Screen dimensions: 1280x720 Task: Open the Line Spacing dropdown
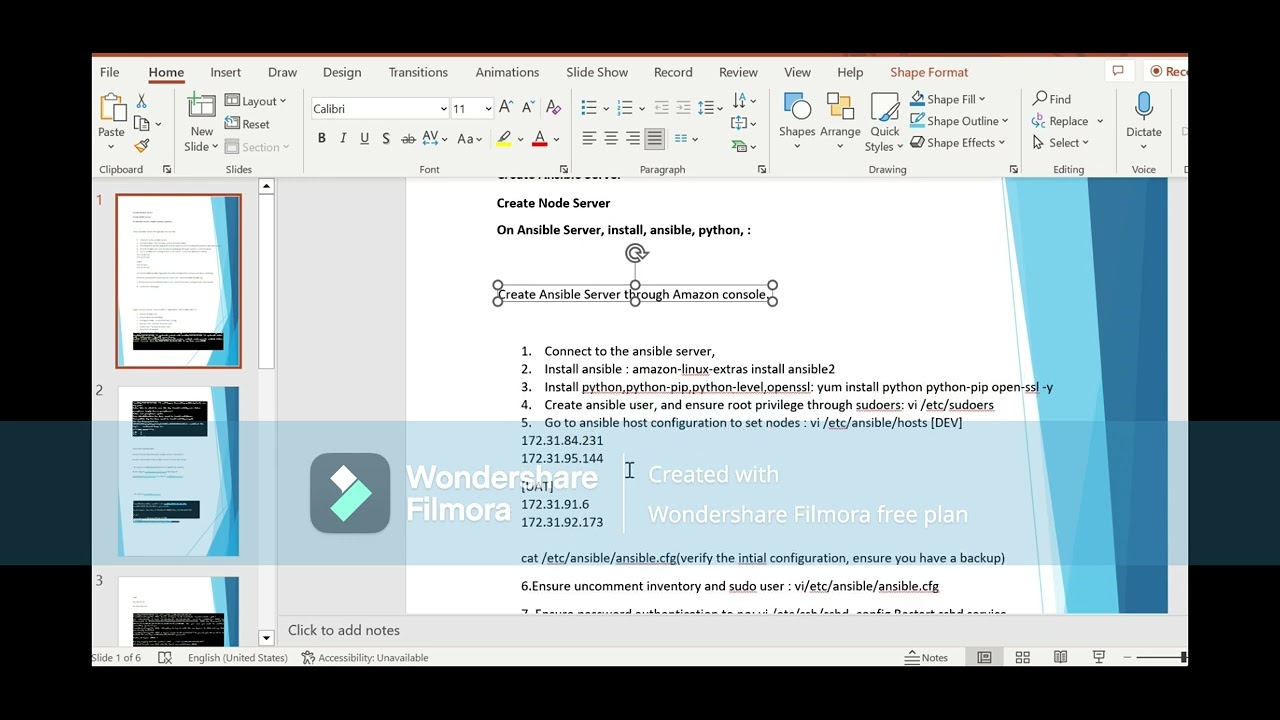(x=710, y=108)
